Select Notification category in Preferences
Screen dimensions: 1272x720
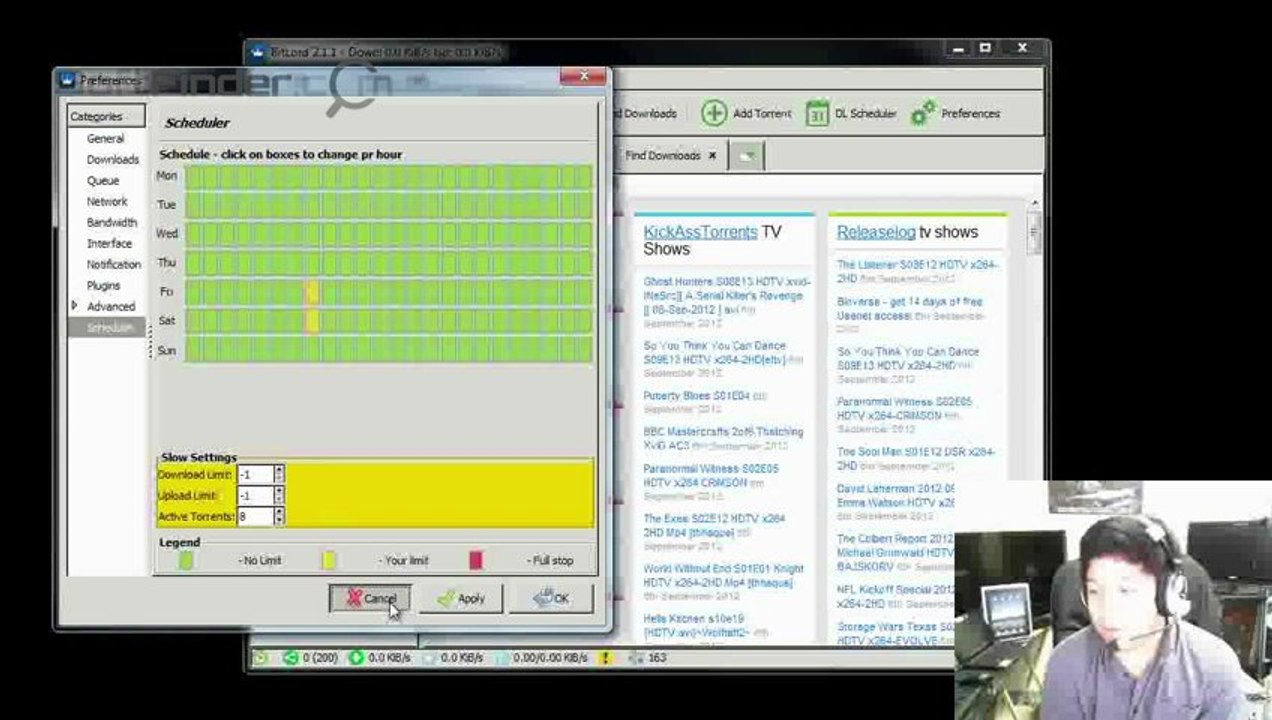click(113, 265)
